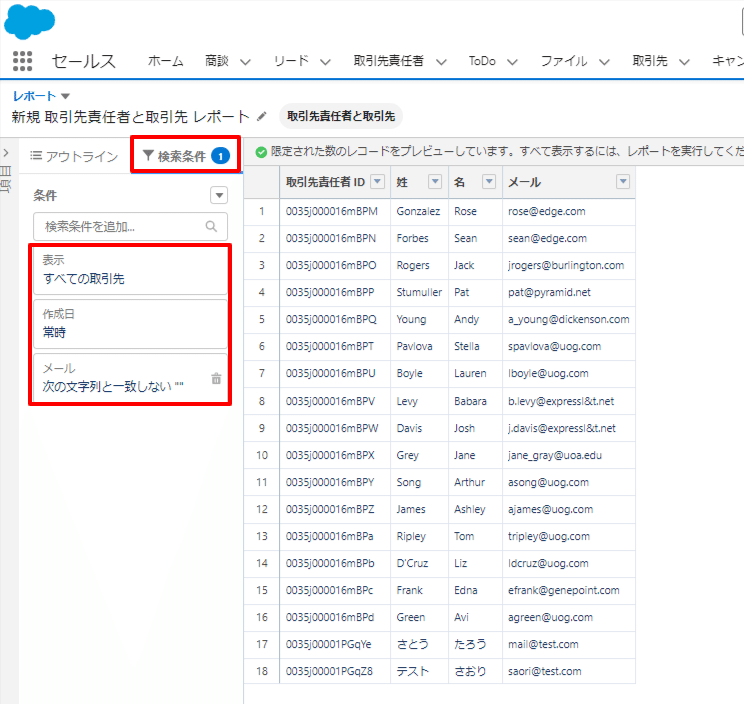Select cell a_young@dickenson.com
Viewport: 744px width, 704px height.
pos(568,320)
